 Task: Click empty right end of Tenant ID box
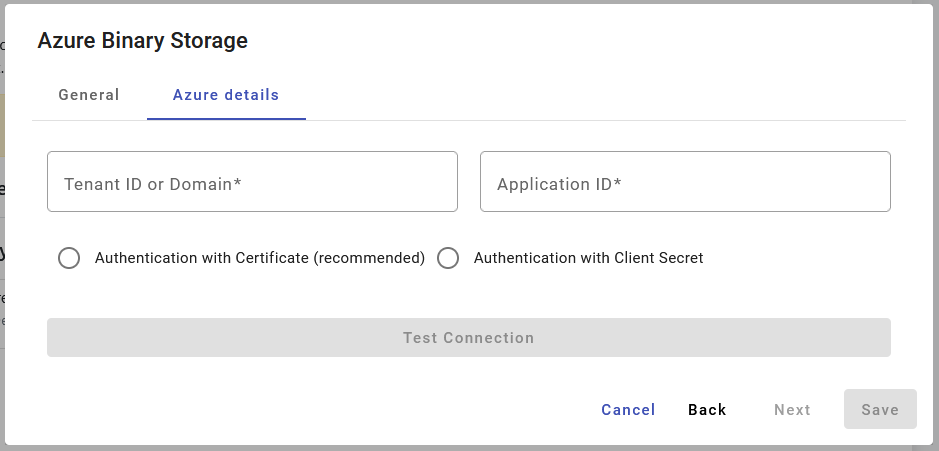pos(420,182)
